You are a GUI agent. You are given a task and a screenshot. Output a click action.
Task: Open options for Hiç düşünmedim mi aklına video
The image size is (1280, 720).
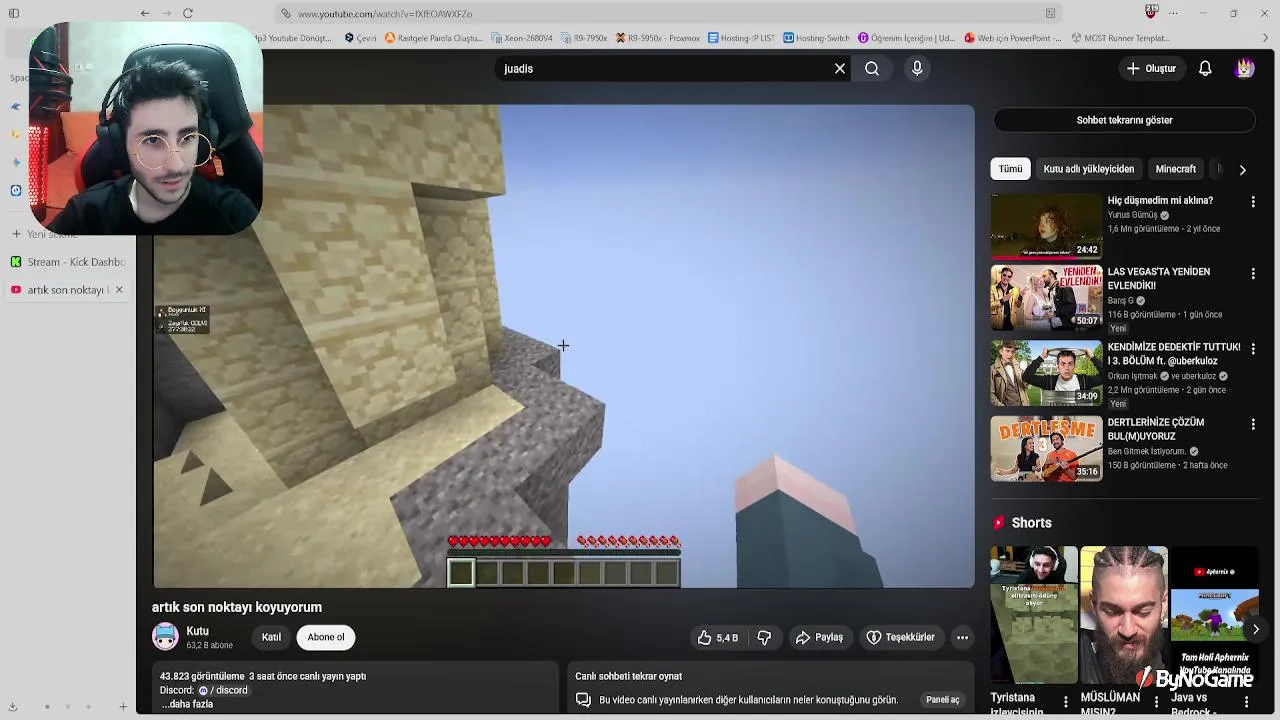(x=1253, y=202)
